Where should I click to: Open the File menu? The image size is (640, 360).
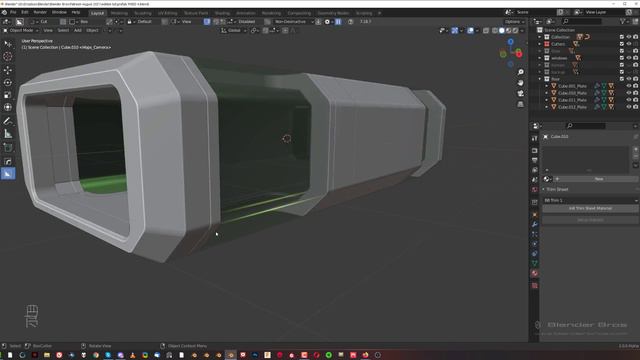pyautogui.click(x=13, y=12)
